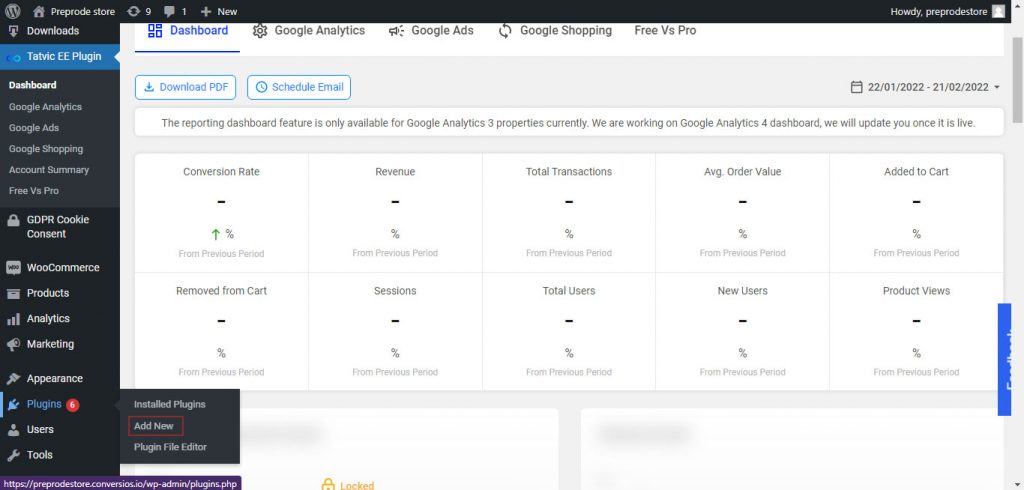1024x490 pixels.
Task: Click the Marketing megaphone icon
Action: tap(13, 344)
